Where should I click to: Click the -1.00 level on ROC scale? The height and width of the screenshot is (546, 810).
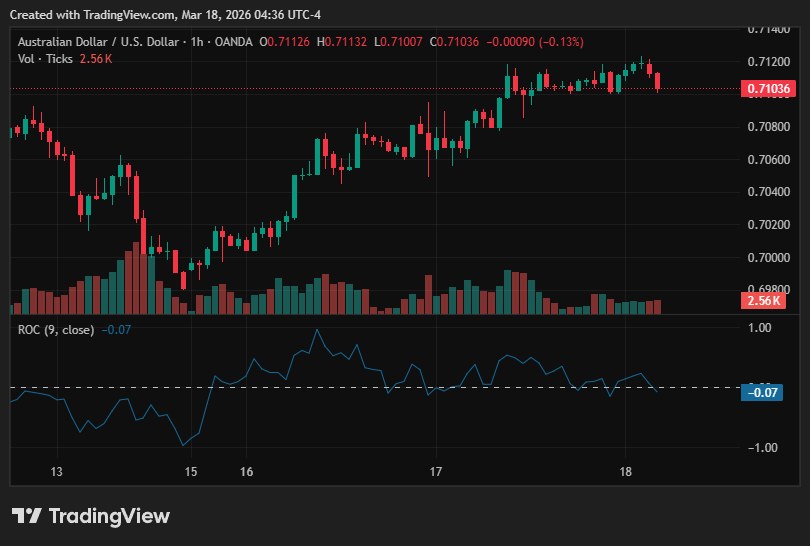(x=762, y=447)
